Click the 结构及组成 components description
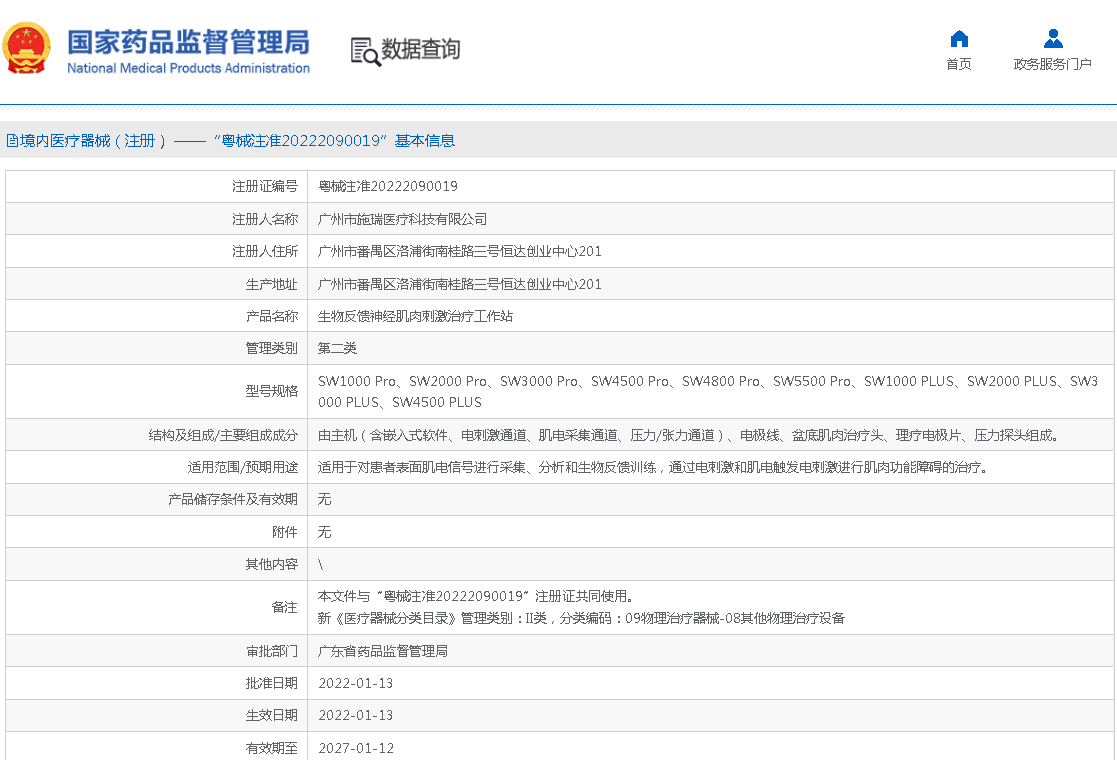1117x760 pixels. pyautogui.click(x=687, y=435)
